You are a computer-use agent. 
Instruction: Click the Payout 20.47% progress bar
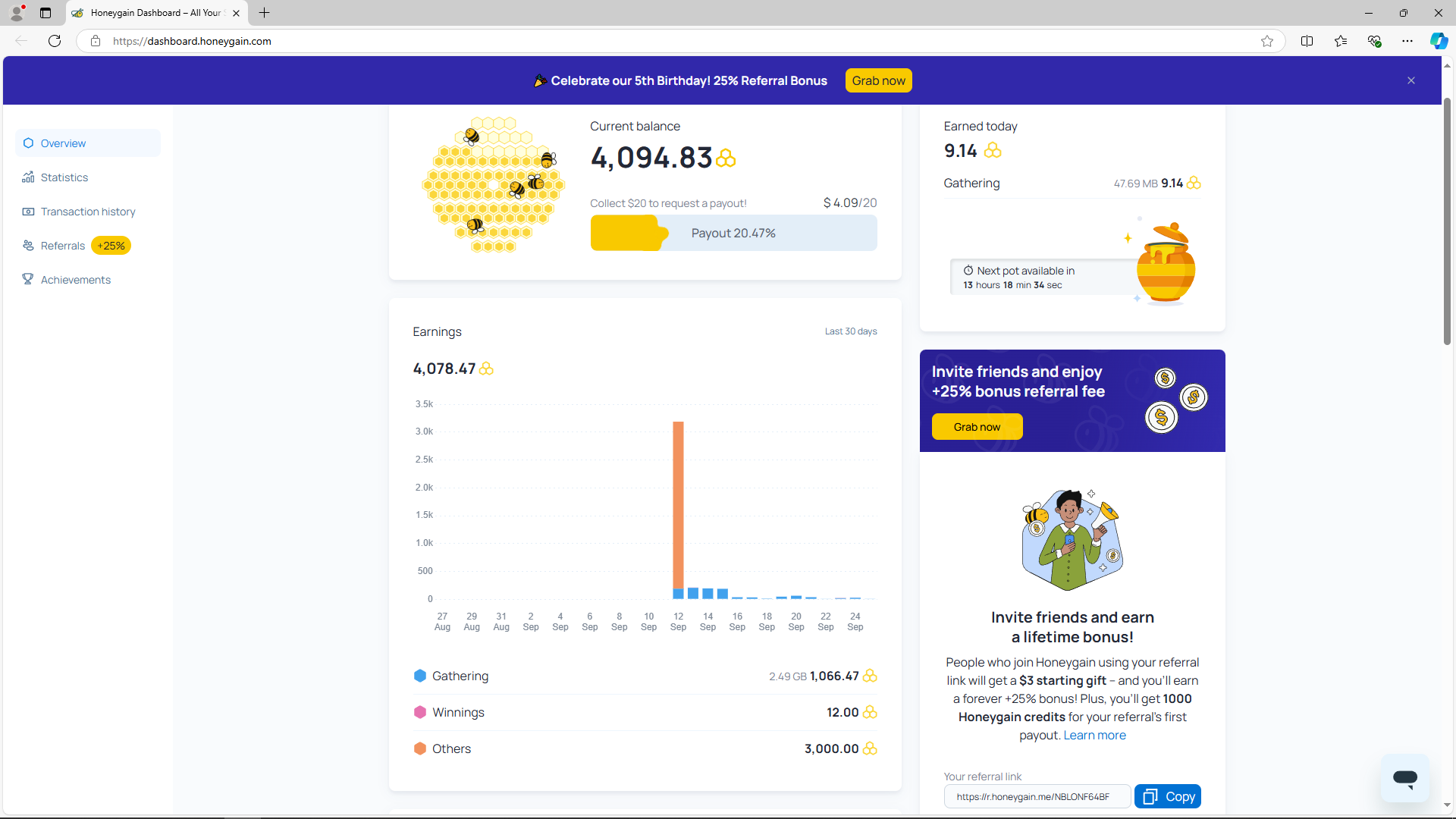[733, 233]
